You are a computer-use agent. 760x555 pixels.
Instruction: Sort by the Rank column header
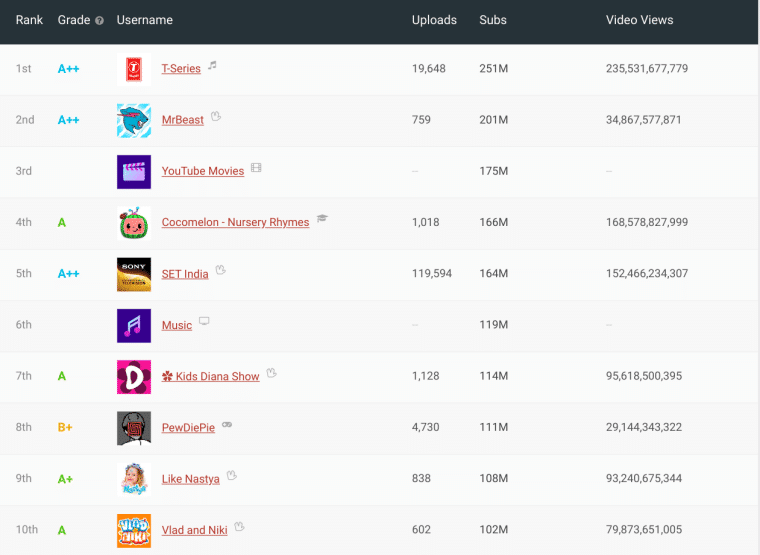pyautogui.click(x=29, y=20)
